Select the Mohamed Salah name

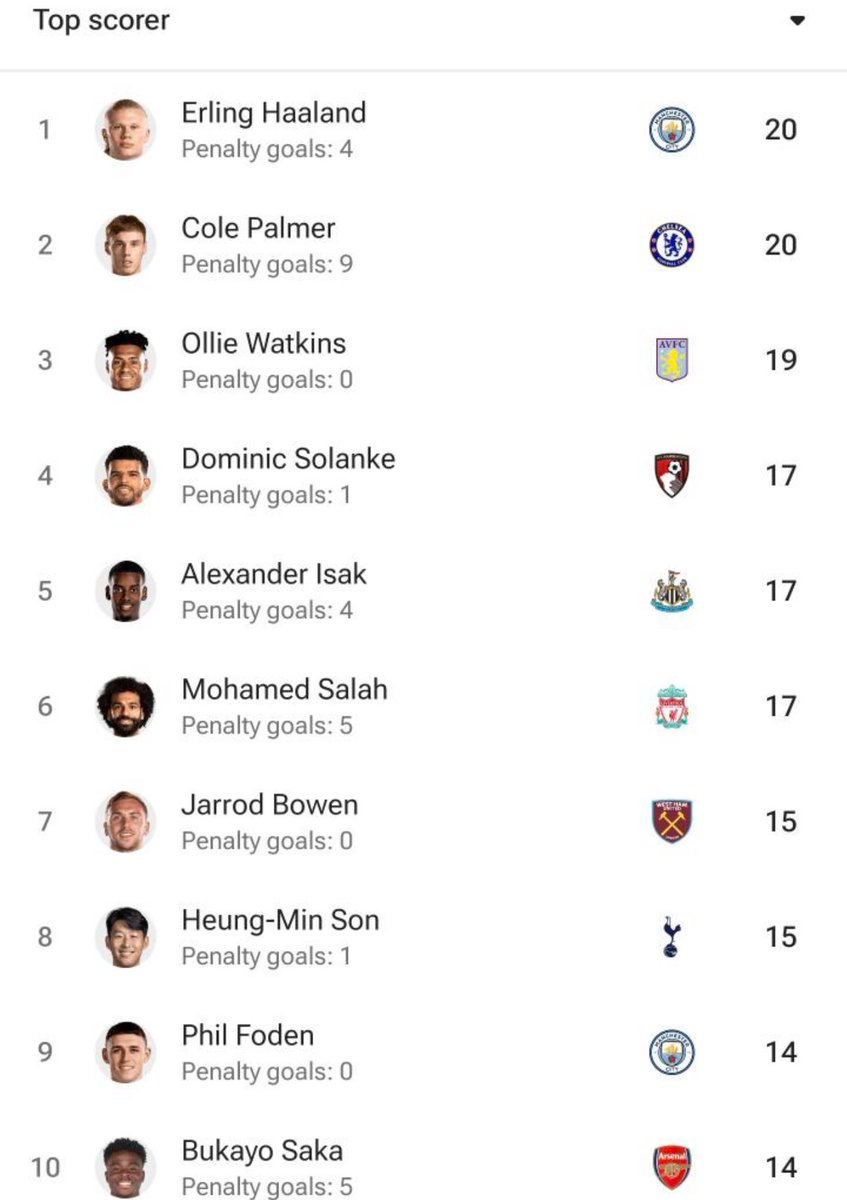(284, 689)
